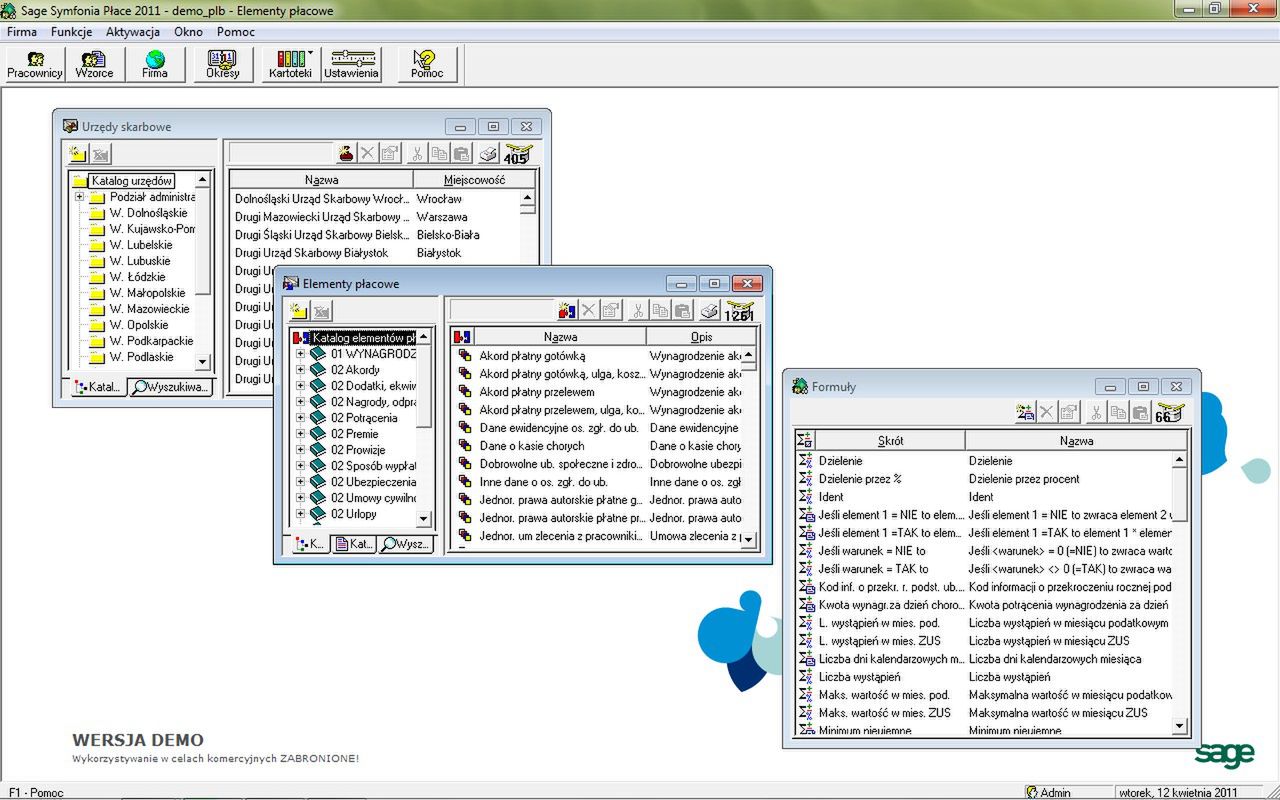Click the 1261 record counter in Elementy płacowe
The image size is (1280, 800).
coord(739,311)
